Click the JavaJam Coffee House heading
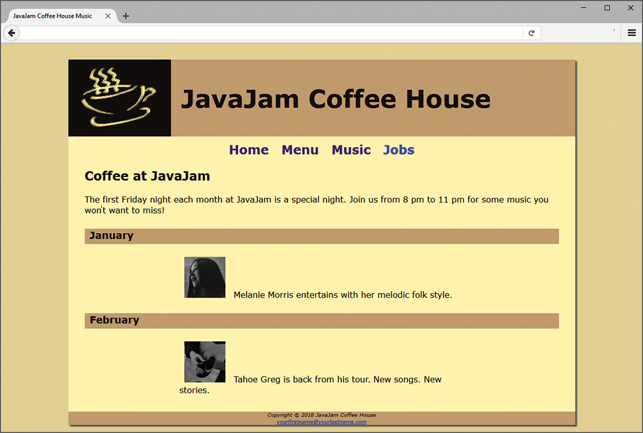The width and height of the screenshot is (643, 433). pyautogui.click(x=336, y=99)
